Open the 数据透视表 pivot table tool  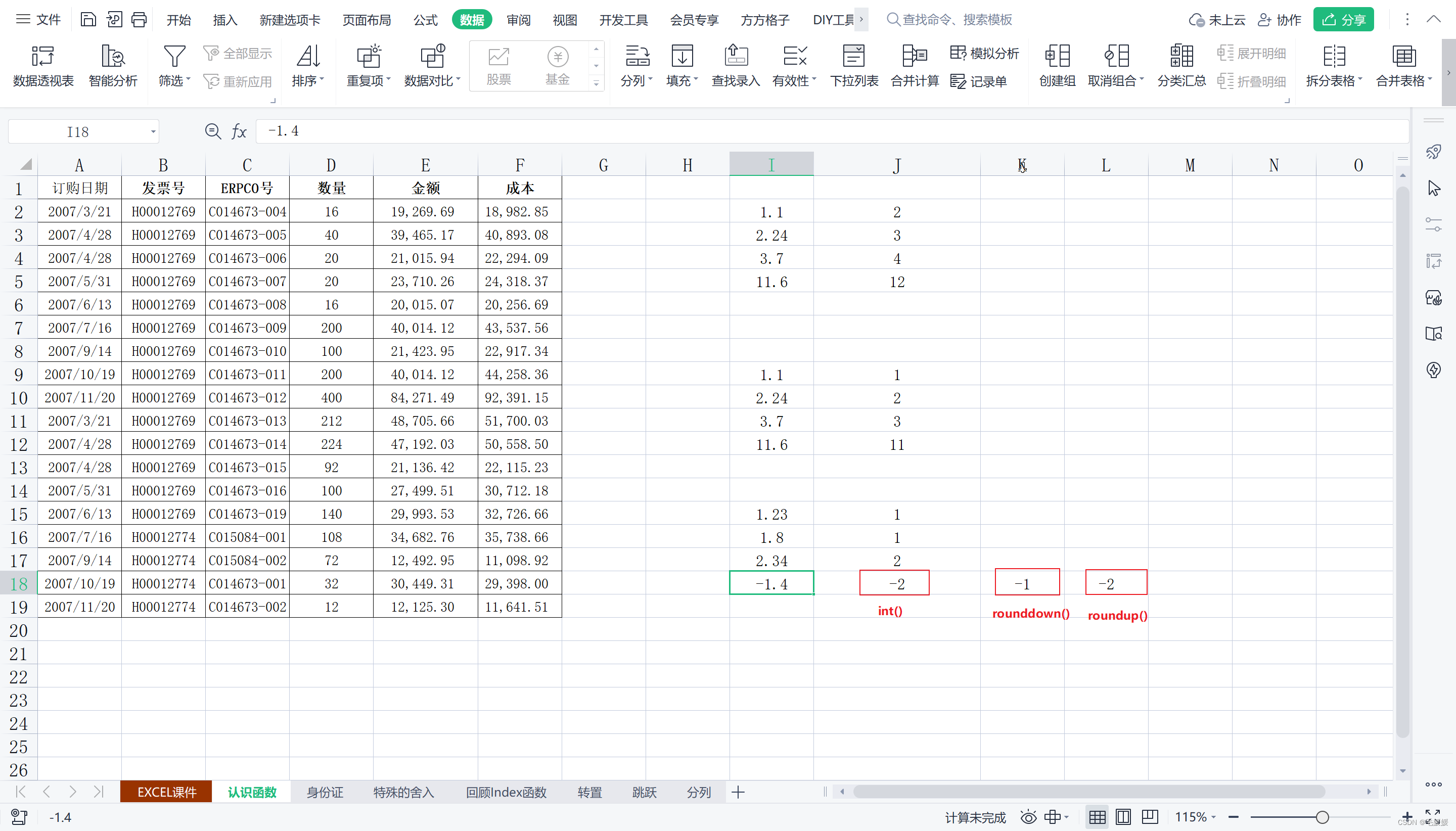(43, 66)
